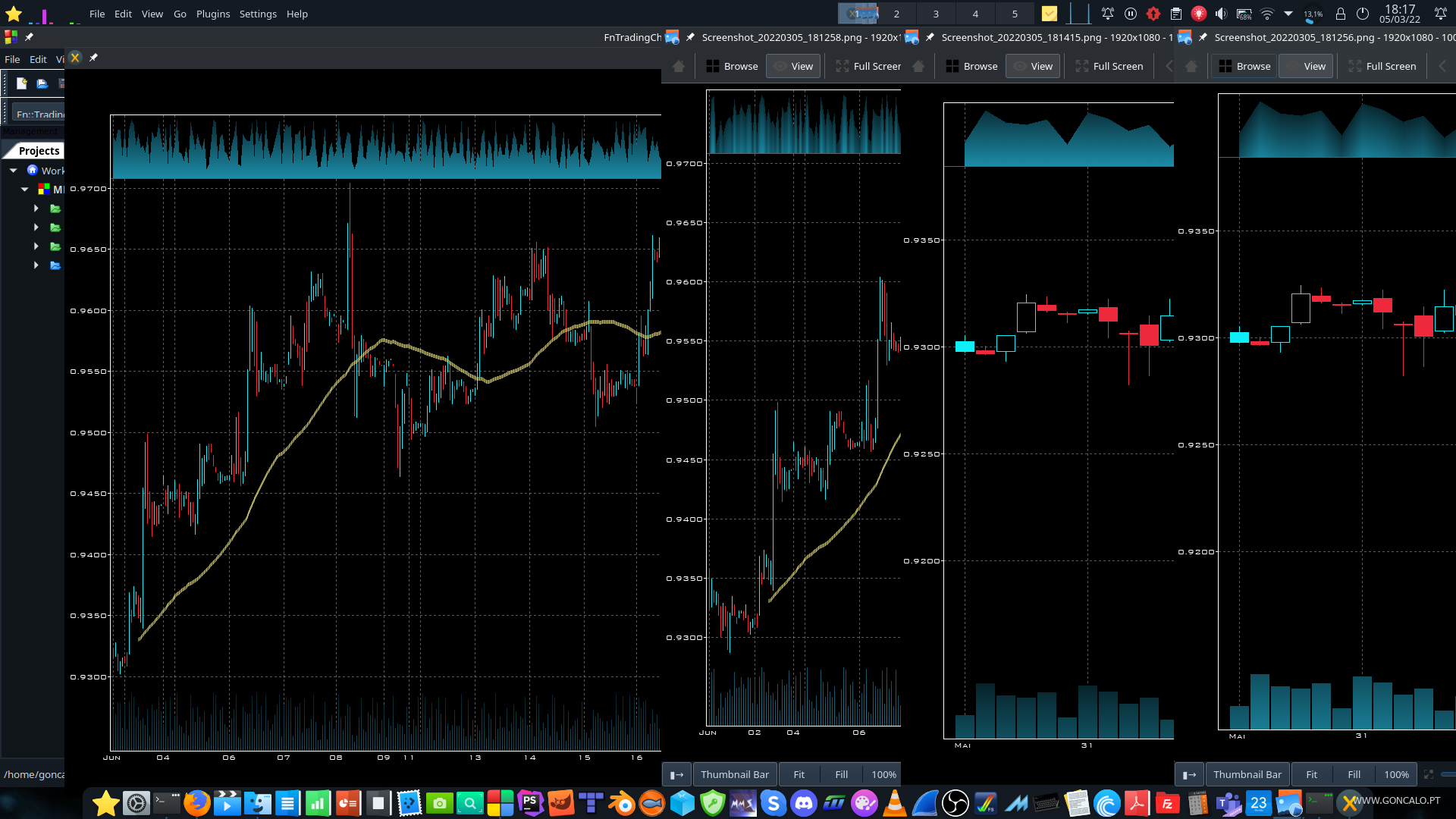Open Firefox from the dock
Screen dimensions: 1456x819
196,803
